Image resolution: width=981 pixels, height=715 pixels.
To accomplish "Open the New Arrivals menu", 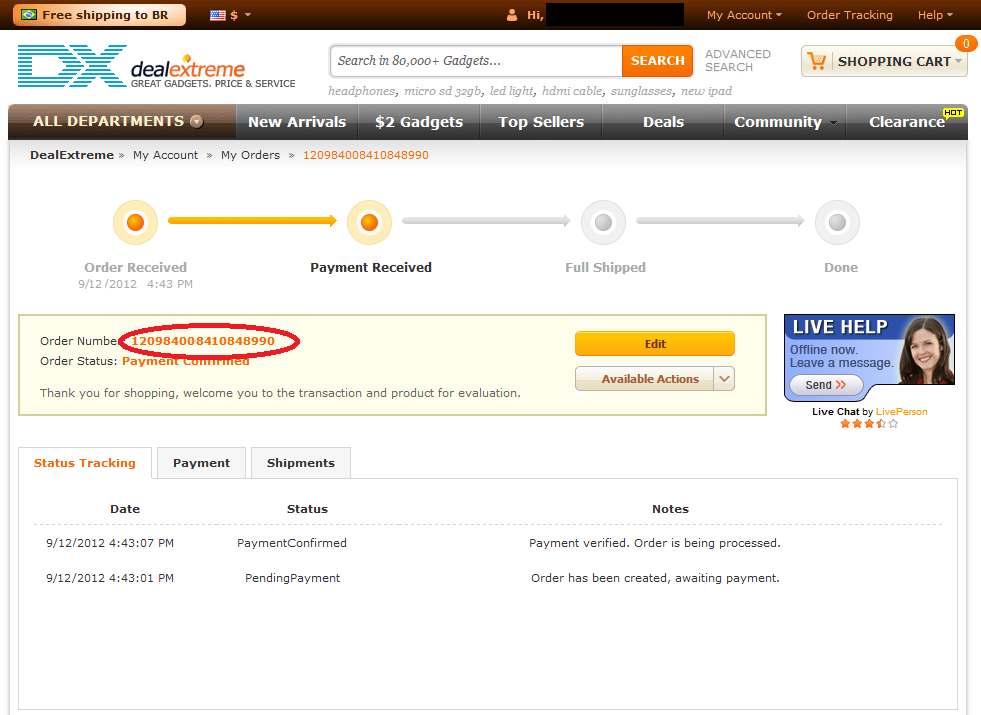I will pos(297,122).
